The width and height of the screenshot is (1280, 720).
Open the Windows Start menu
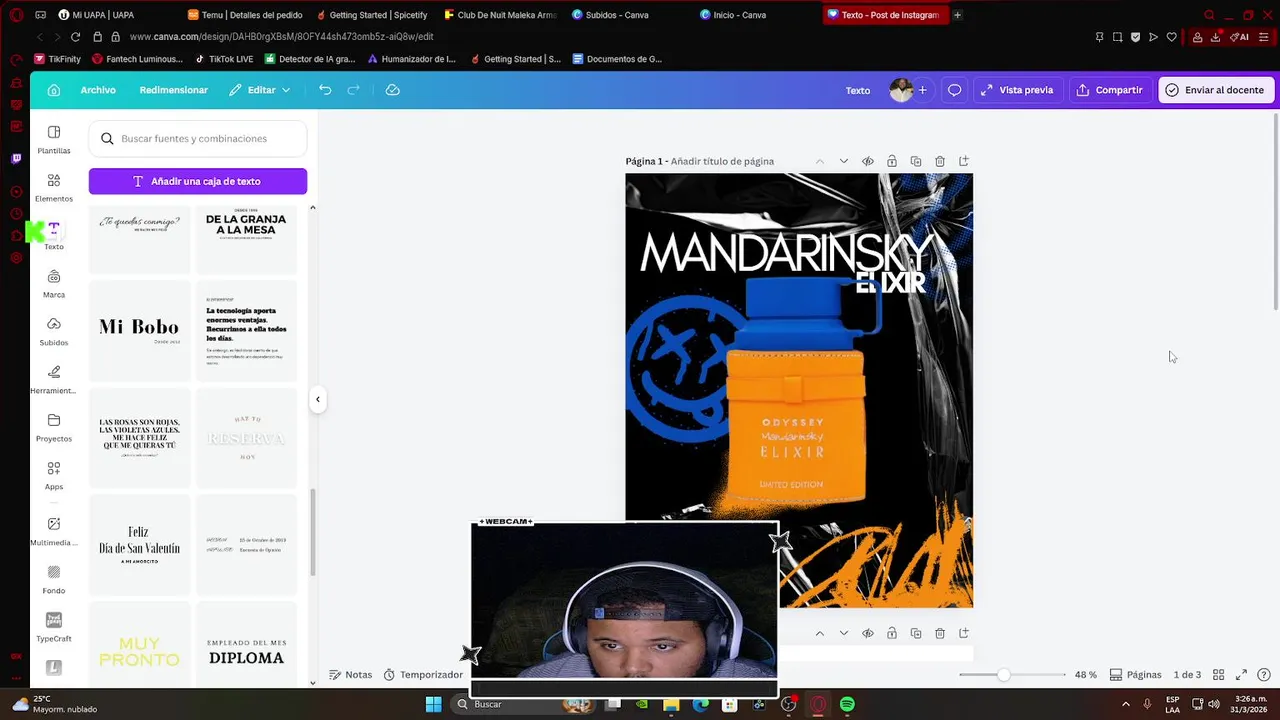click(433, 704)
